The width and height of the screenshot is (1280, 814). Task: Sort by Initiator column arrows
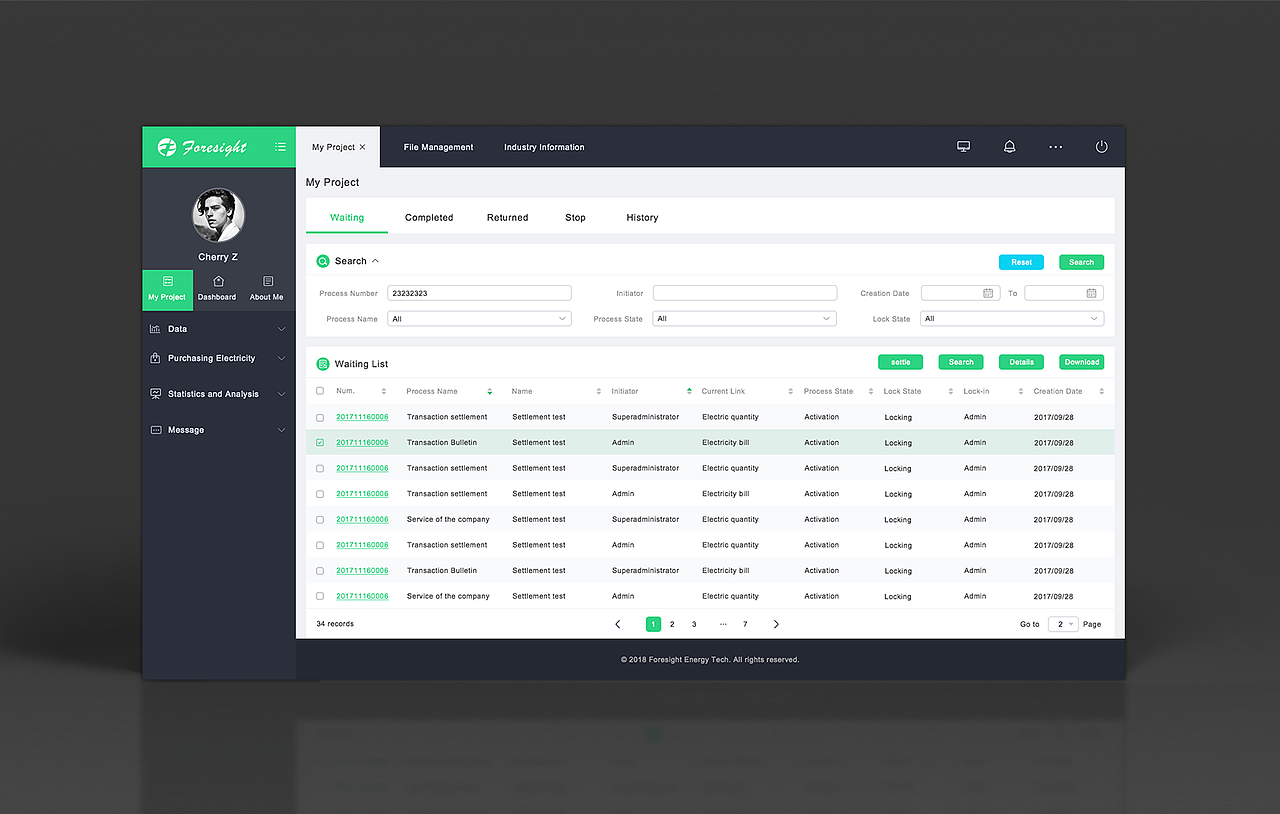pyautogui.click(x=689, y=391)
